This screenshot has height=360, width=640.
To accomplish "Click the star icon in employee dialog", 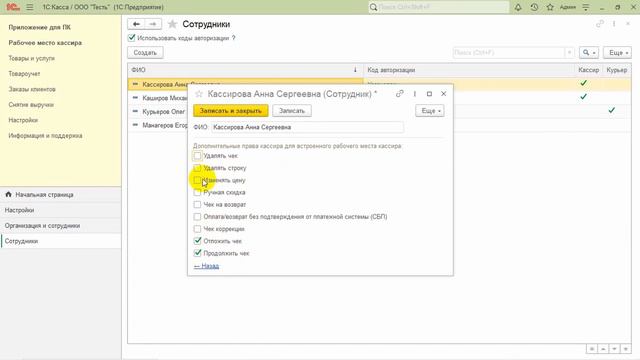I will [199, 94].
